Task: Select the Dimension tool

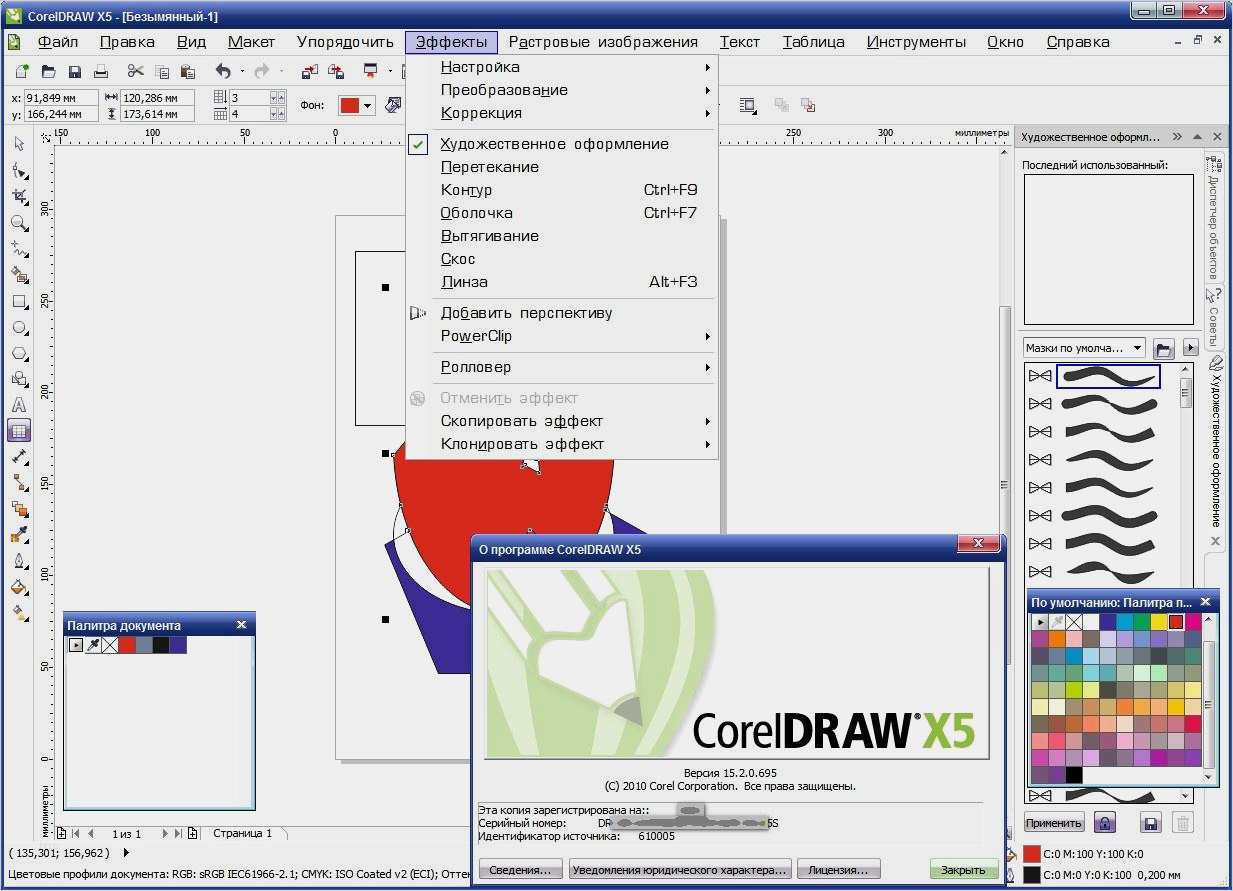Action: (19, 457)
